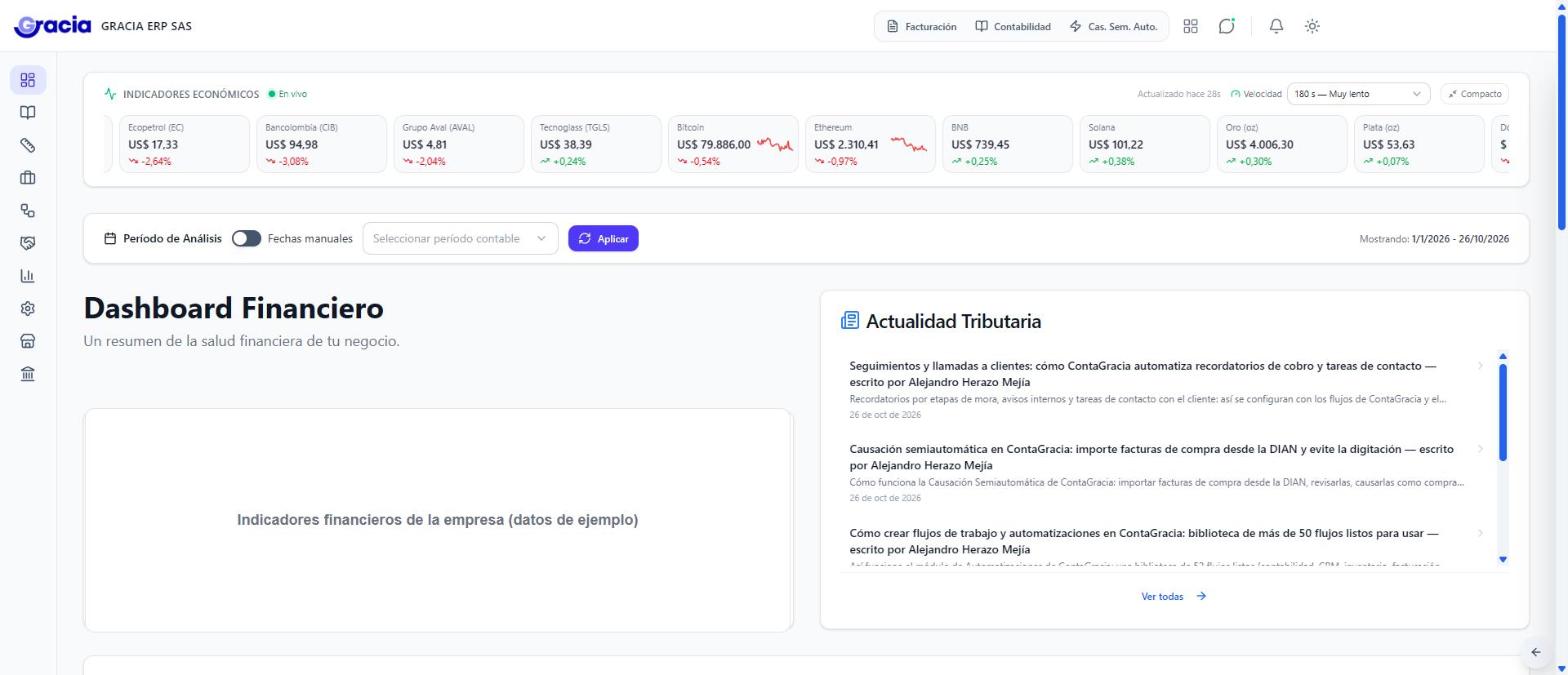This screenshot has width=1568, height=675.
Task: Click the Mostrando 1/1/2026 - 26/10/2026 text
Action: 1434,239
